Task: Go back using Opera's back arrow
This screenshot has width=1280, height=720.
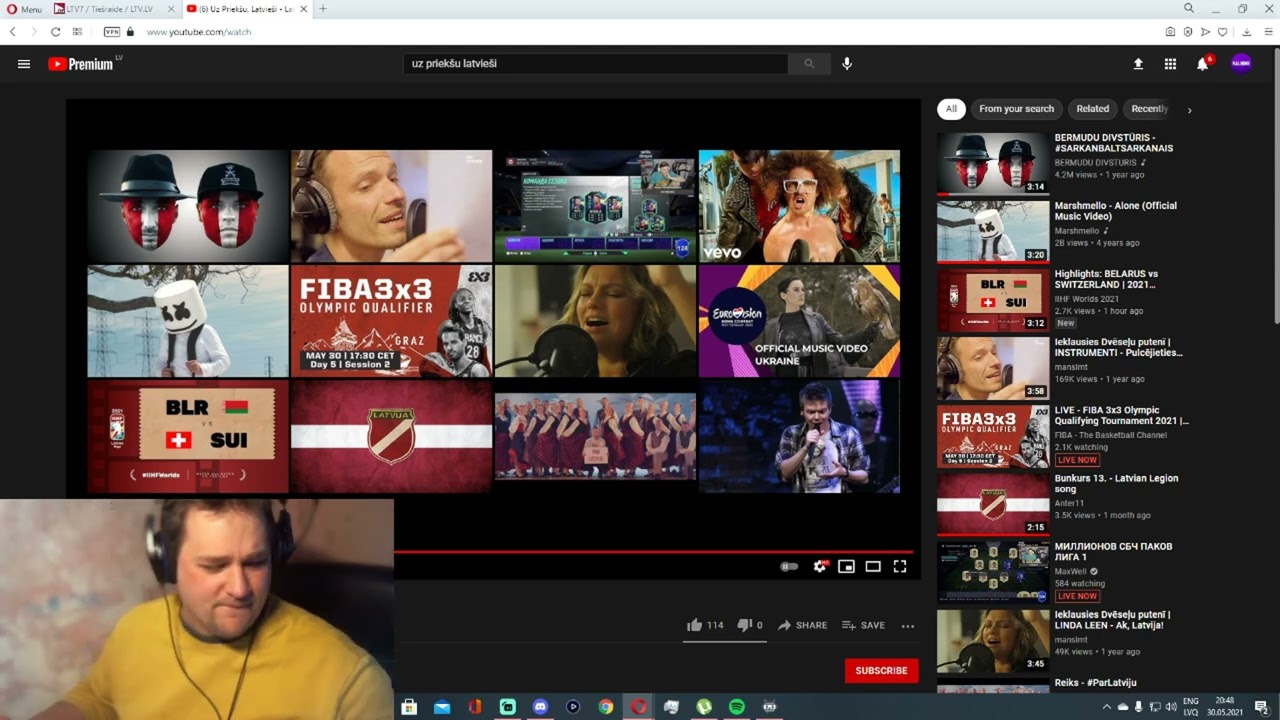Action: click(x=13, y=32)
